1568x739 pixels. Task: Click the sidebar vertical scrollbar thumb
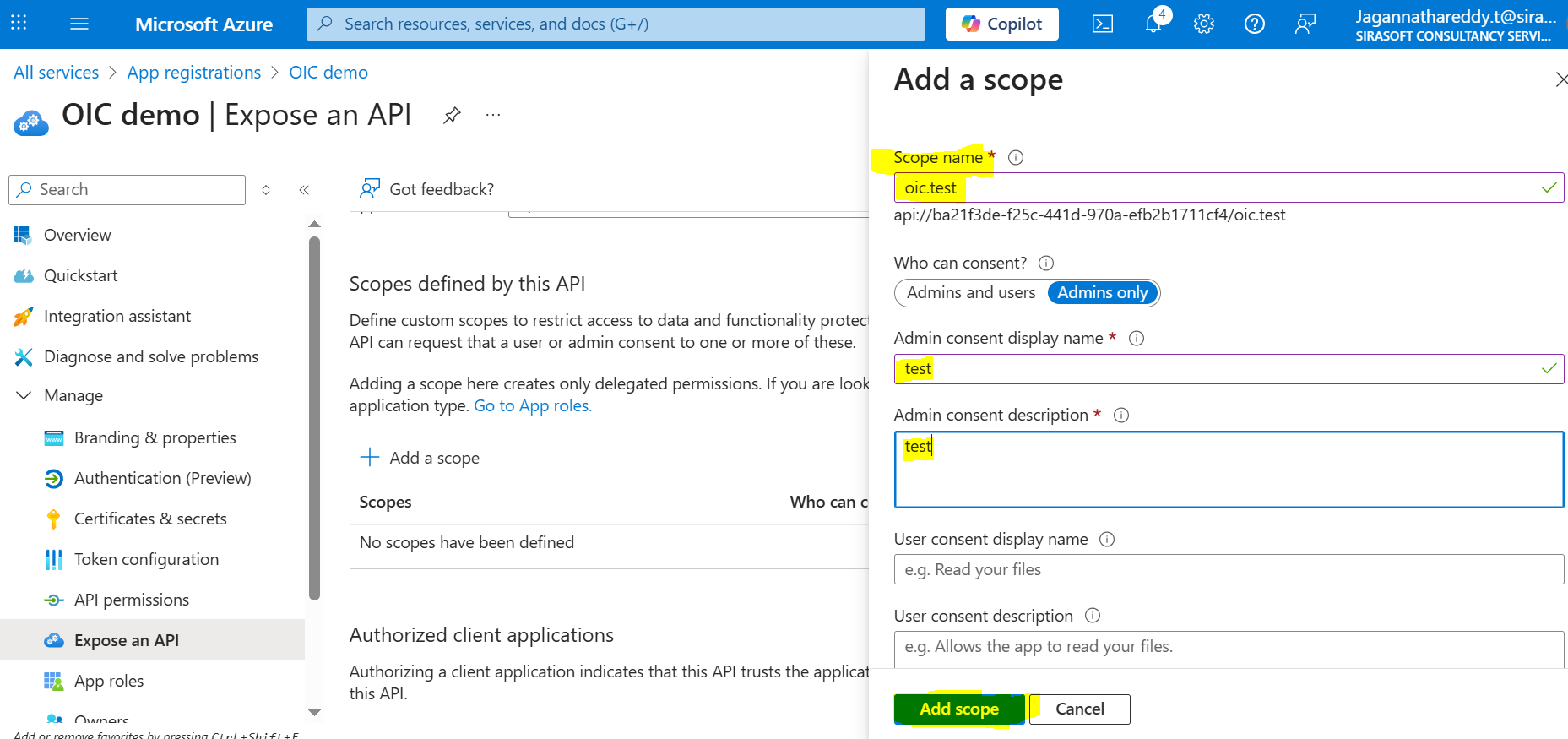point(314,418)
